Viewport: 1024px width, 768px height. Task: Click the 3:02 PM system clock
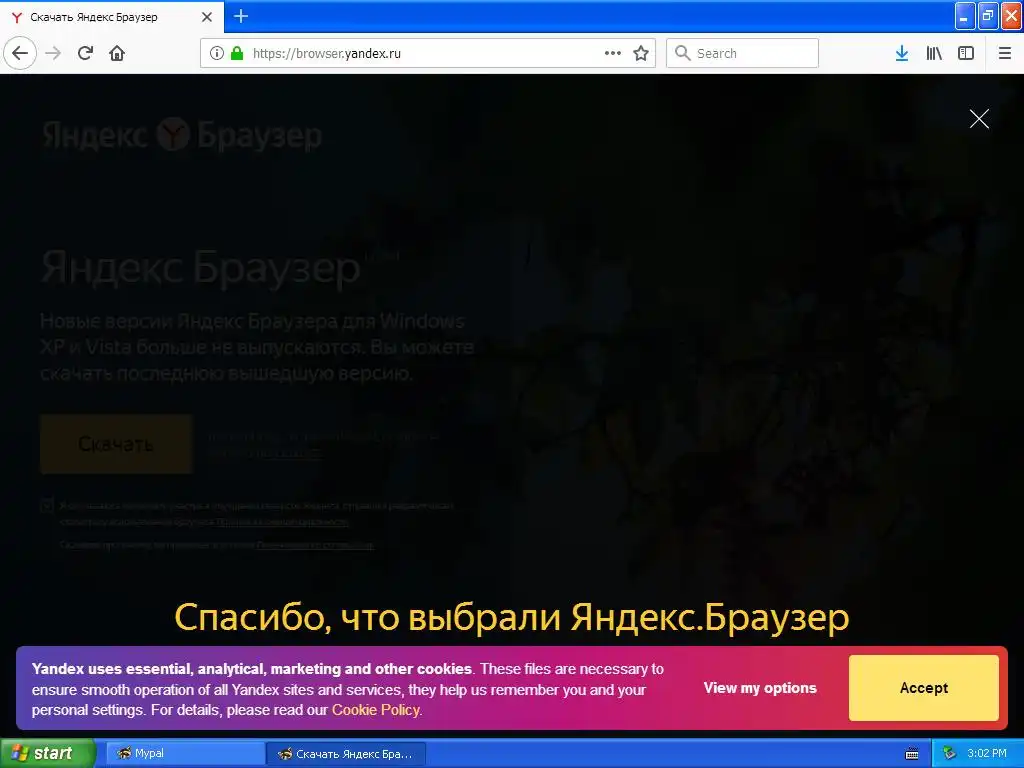point(987,753)
